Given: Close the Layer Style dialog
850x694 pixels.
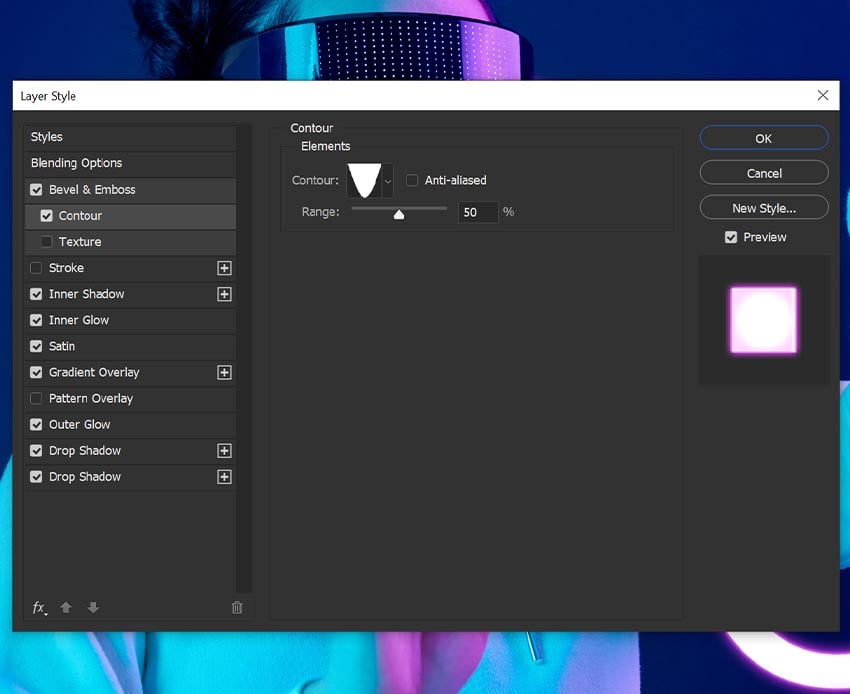Looking at the screenshot, I should click(823, 95).
